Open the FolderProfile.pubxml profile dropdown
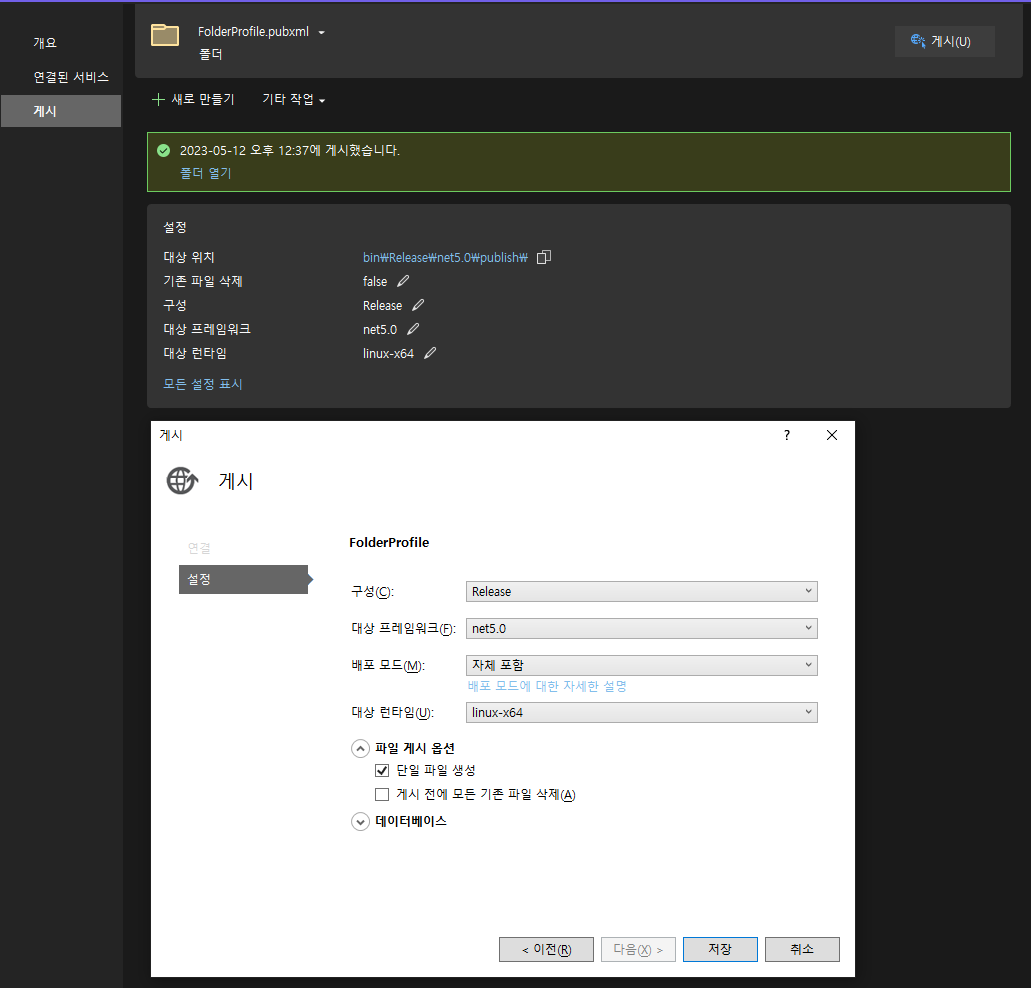1031x988 pixels. (322, 32)
